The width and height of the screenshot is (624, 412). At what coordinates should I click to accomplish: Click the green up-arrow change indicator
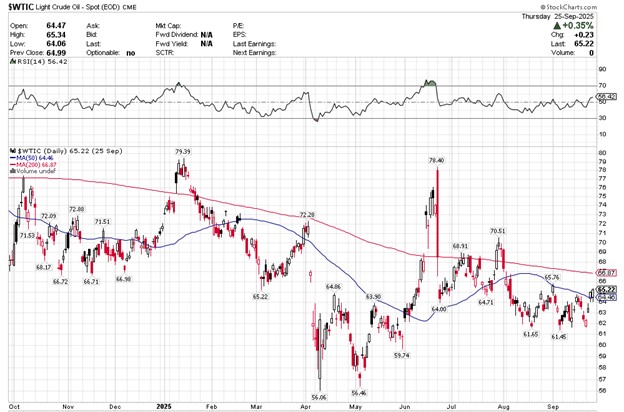tap(555, 27)
